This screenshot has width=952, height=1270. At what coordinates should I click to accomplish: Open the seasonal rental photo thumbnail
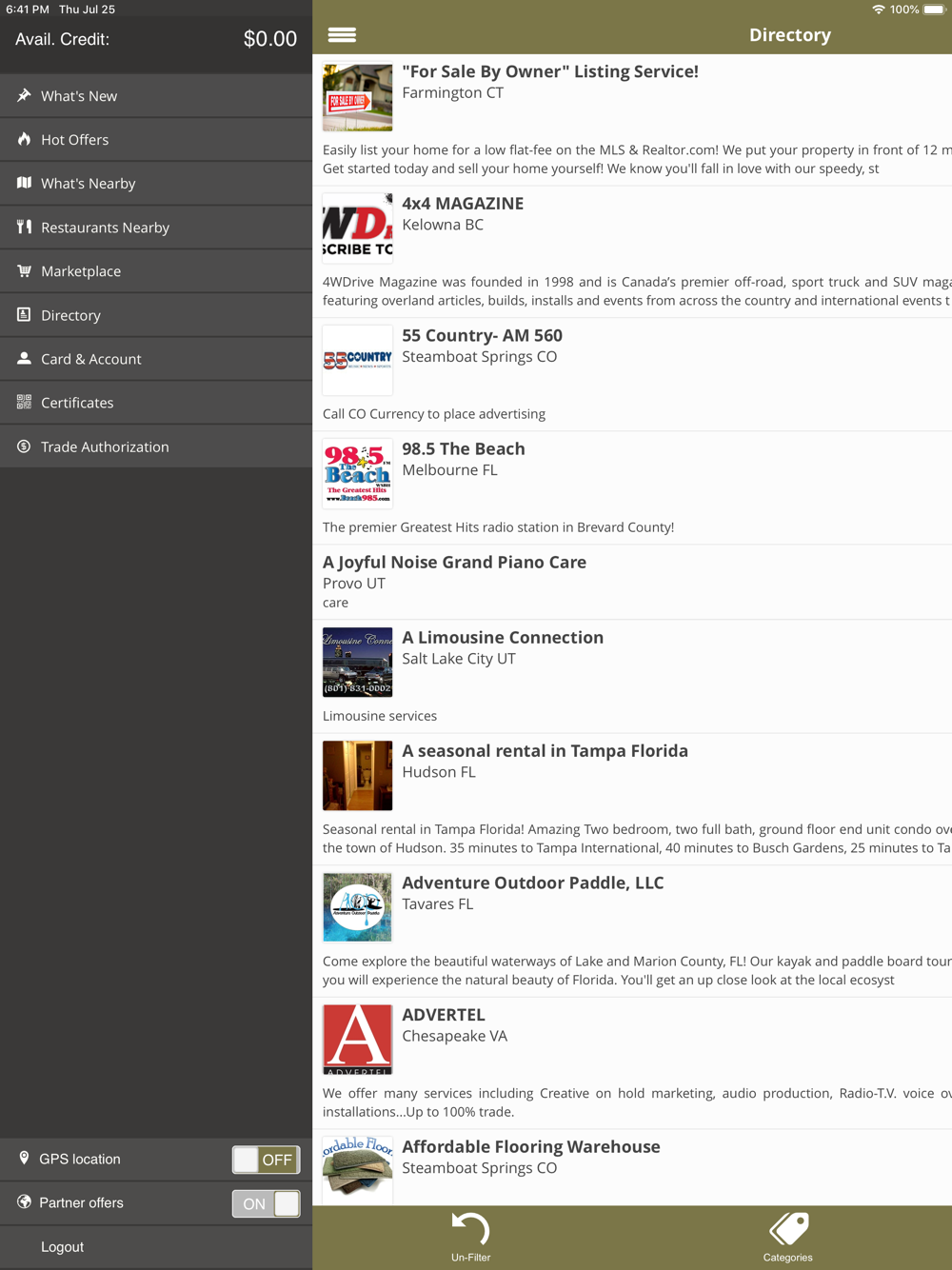(357, 776)
